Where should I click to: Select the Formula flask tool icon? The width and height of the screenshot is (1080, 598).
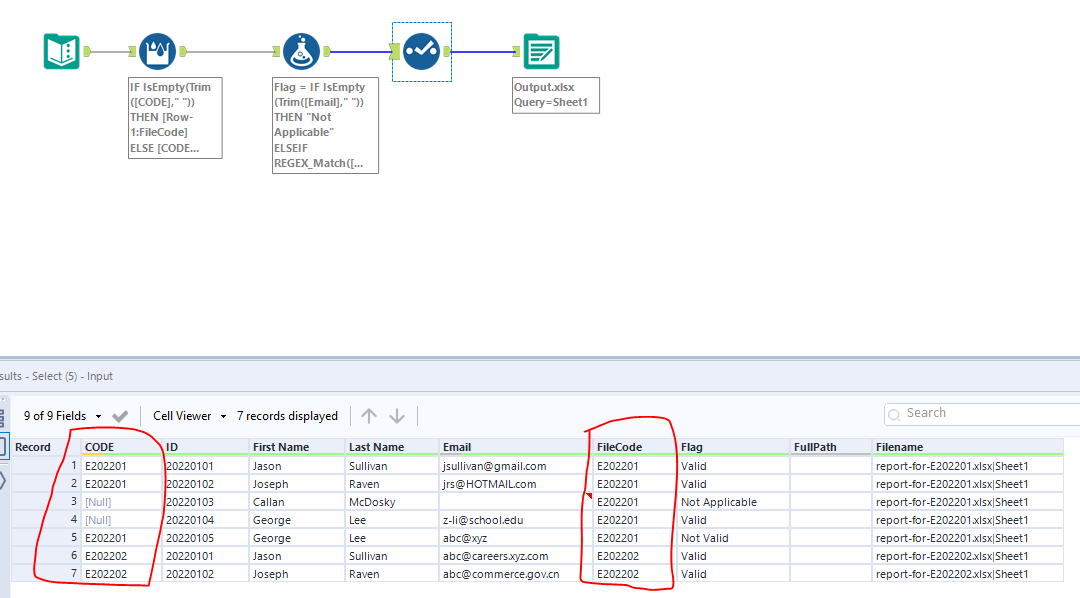[301, 51]
